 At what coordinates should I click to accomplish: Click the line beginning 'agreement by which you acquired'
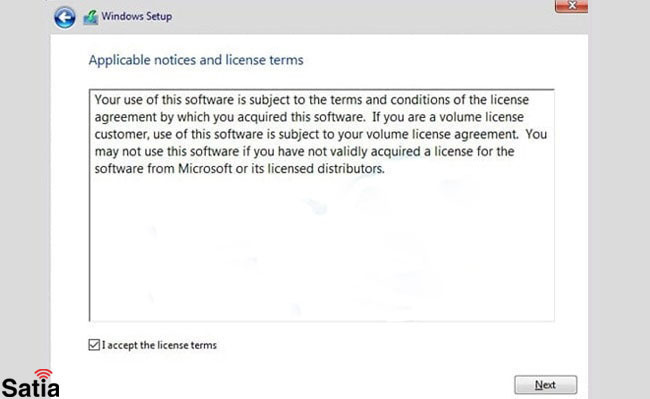[x=309, y=117]
